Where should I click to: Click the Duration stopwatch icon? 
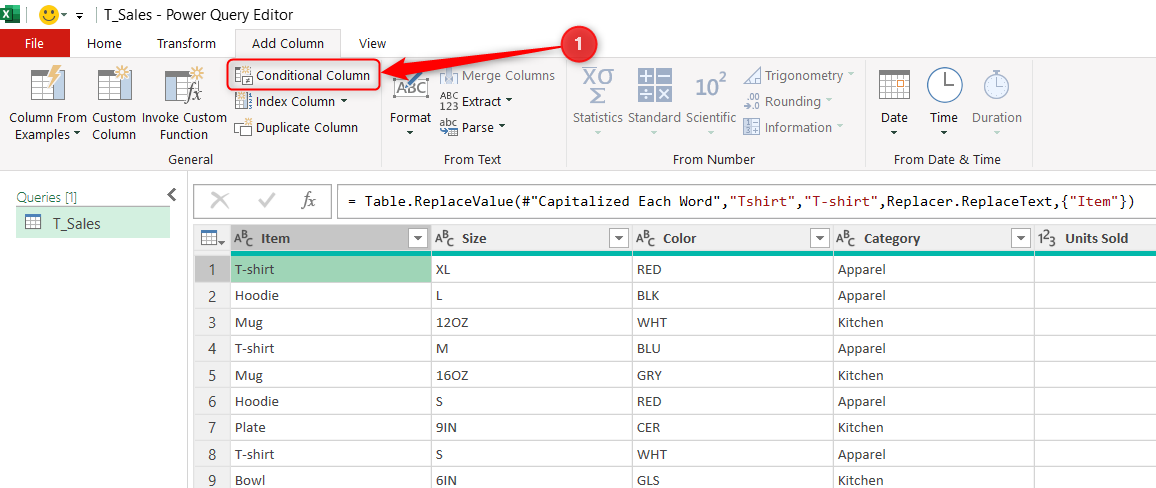996,86
